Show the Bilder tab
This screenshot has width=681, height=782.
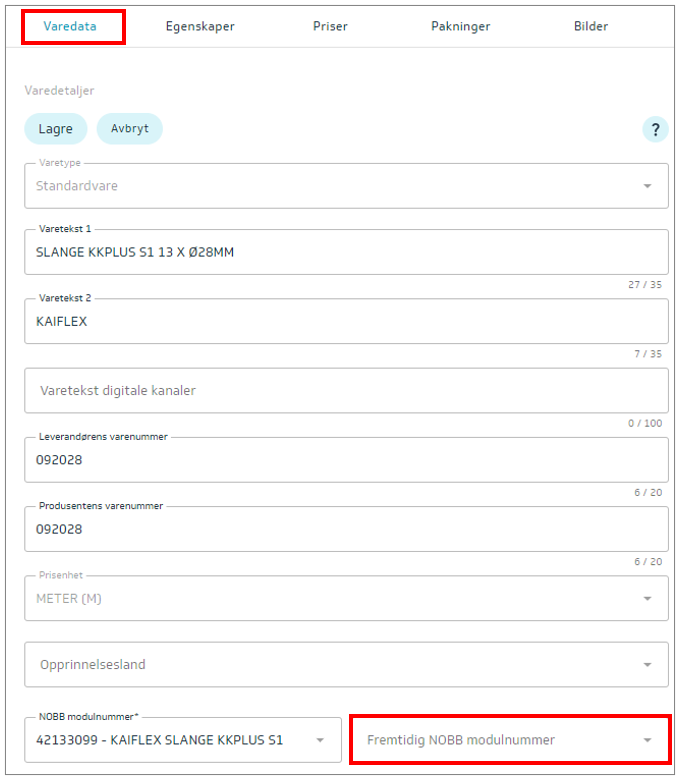[x=591, y=26]
